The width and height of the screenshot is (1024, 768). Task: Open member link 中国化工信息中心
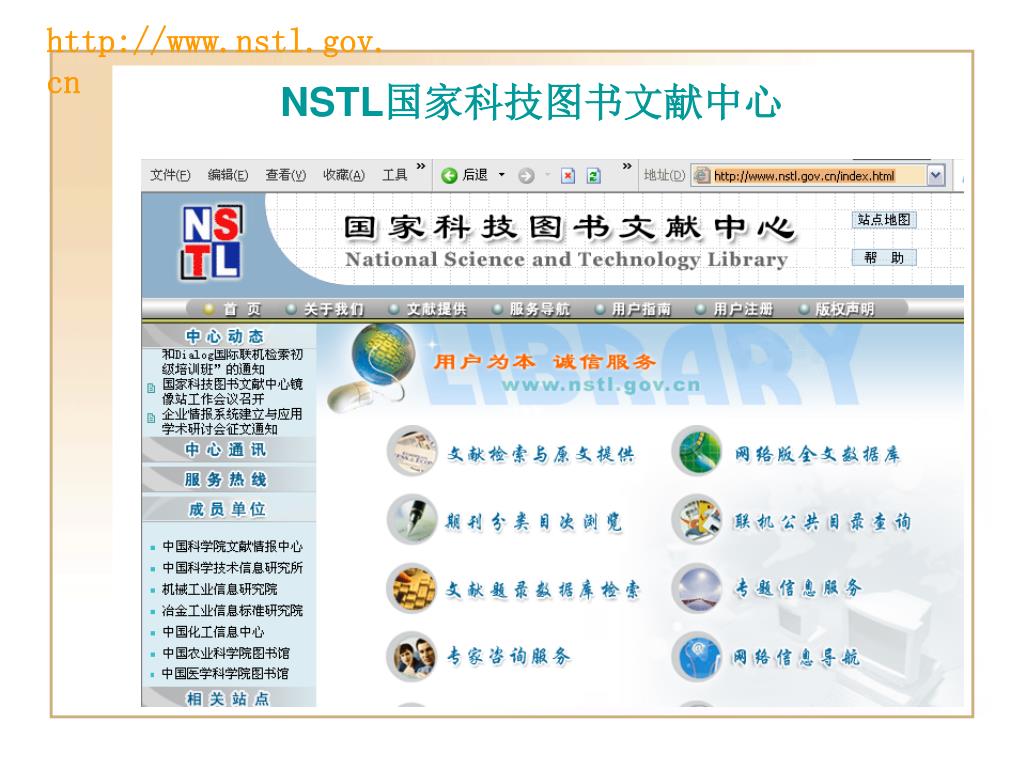click(x=213, y=632)
